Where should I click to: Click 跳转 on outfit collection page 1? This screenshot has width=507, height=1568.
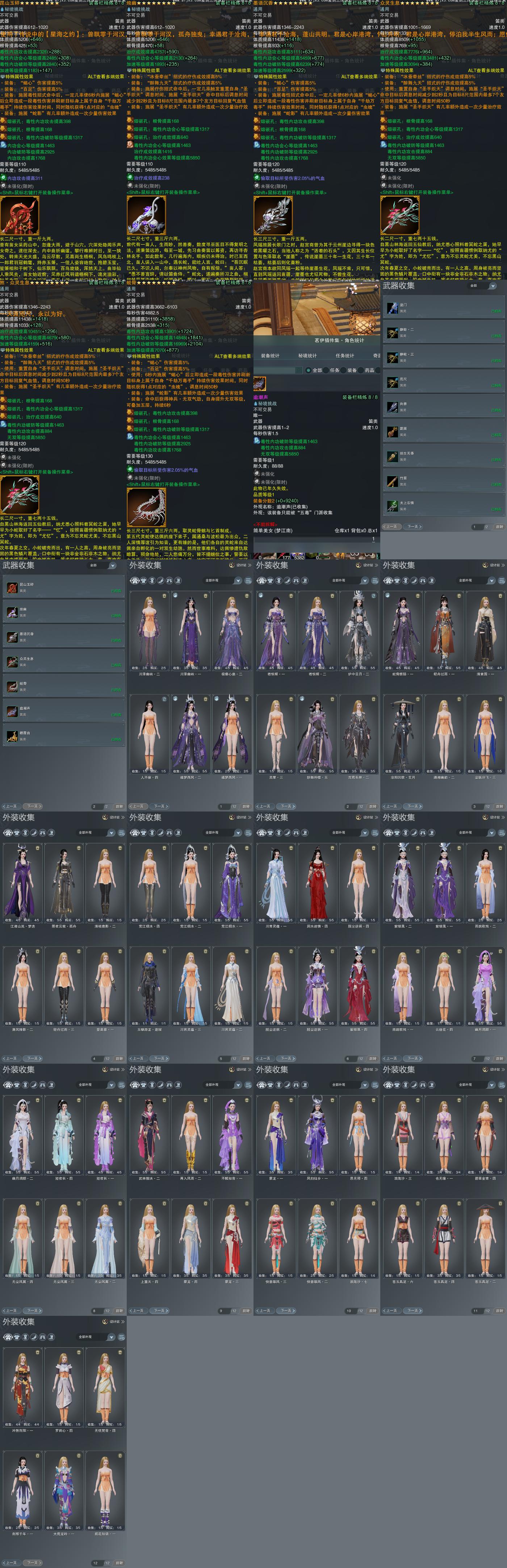pyautogui.click(x=246, y=806)
